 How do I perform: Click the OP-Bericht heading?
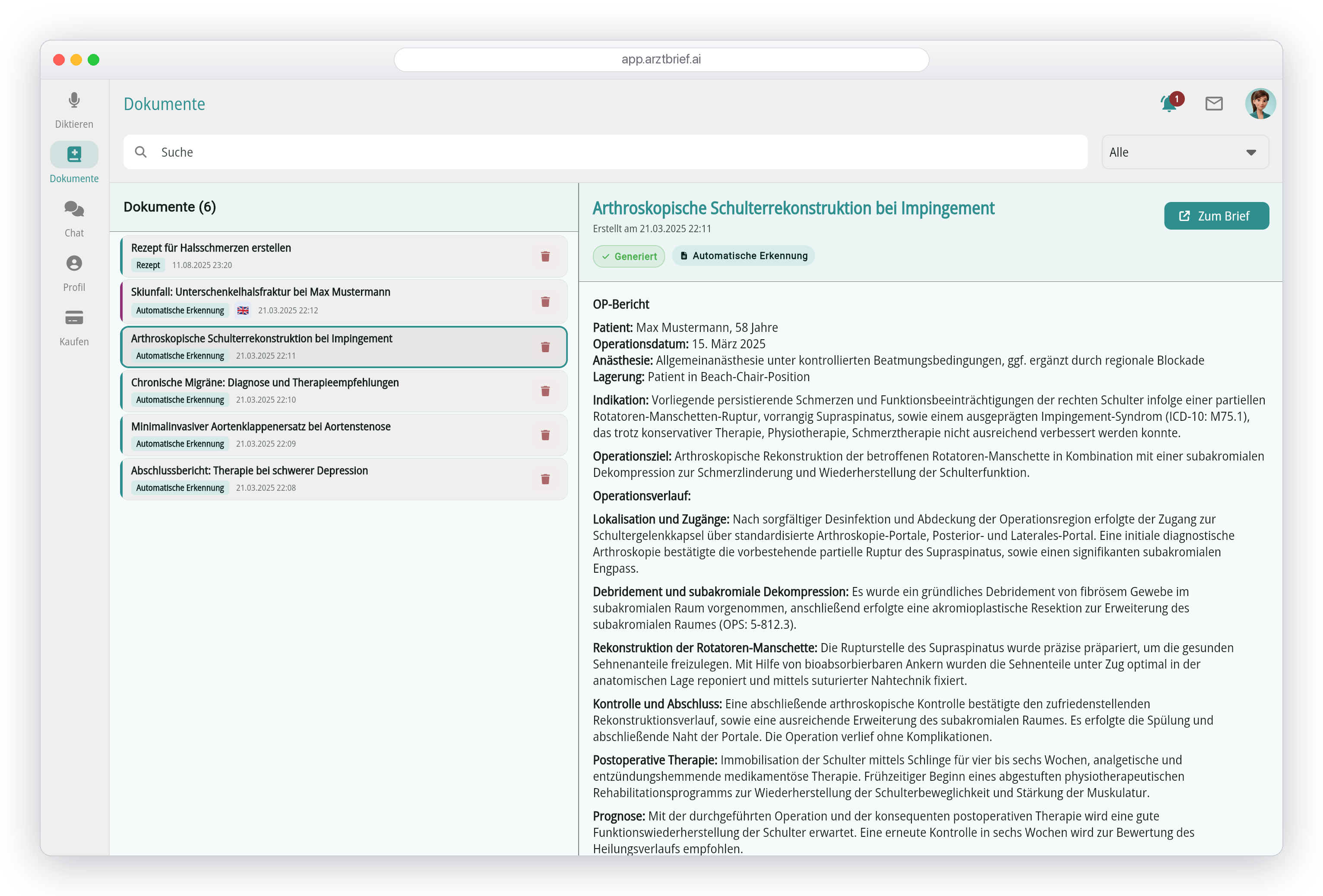point(621,304)
